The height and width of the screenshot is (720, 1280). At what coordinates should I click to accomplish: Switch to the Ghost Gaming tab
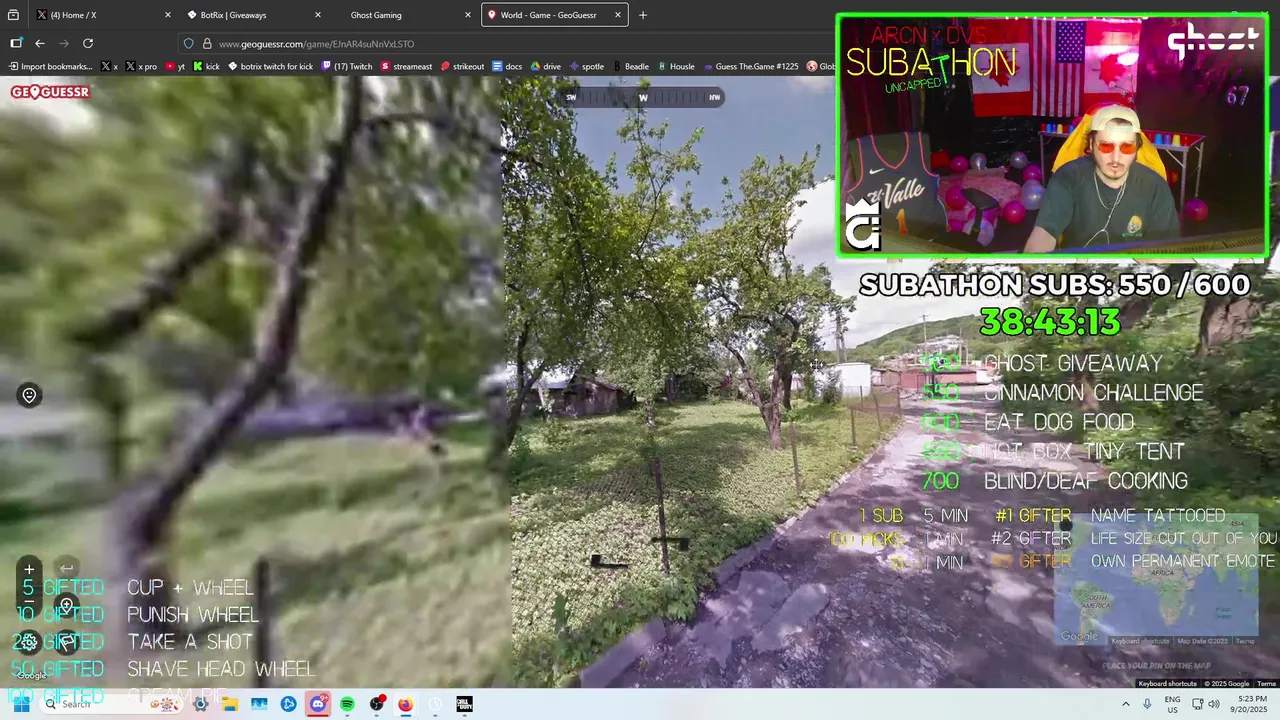click(404, 15)
